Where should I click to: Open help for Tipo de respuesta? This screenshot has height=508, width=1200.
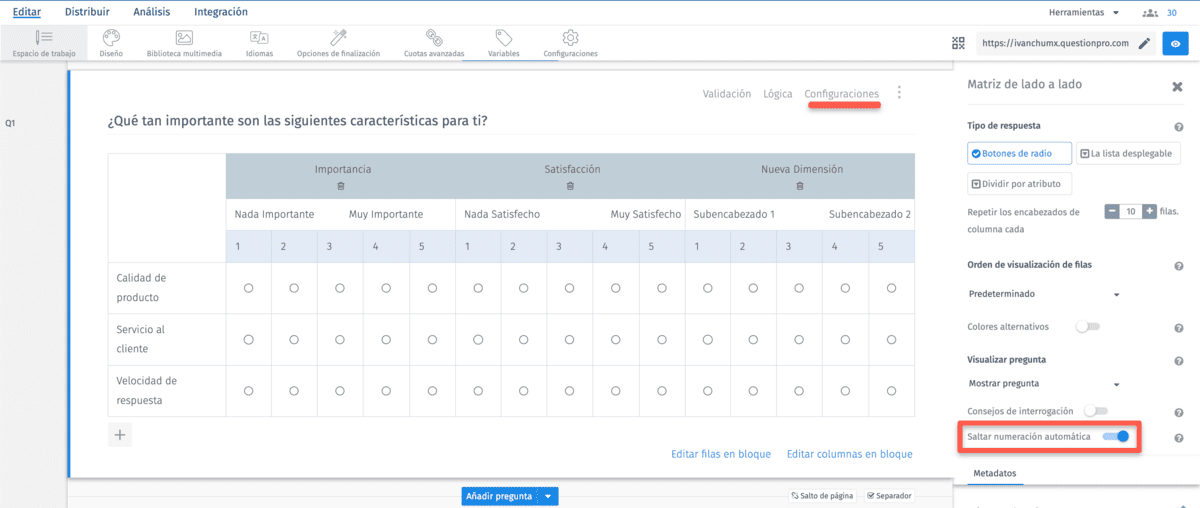pos(1178,127)
